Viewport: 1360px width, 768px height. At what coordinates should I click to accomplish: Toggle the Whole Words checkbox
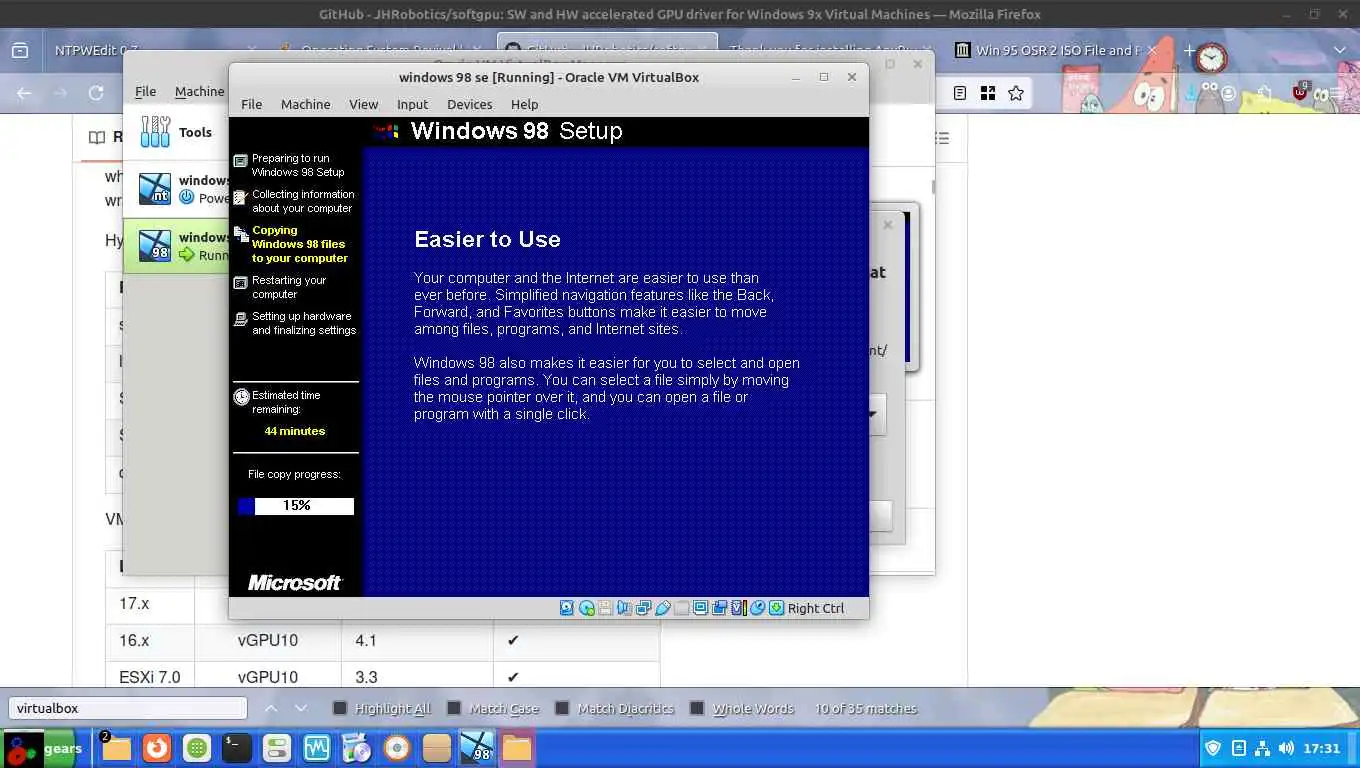pos(697,708)
